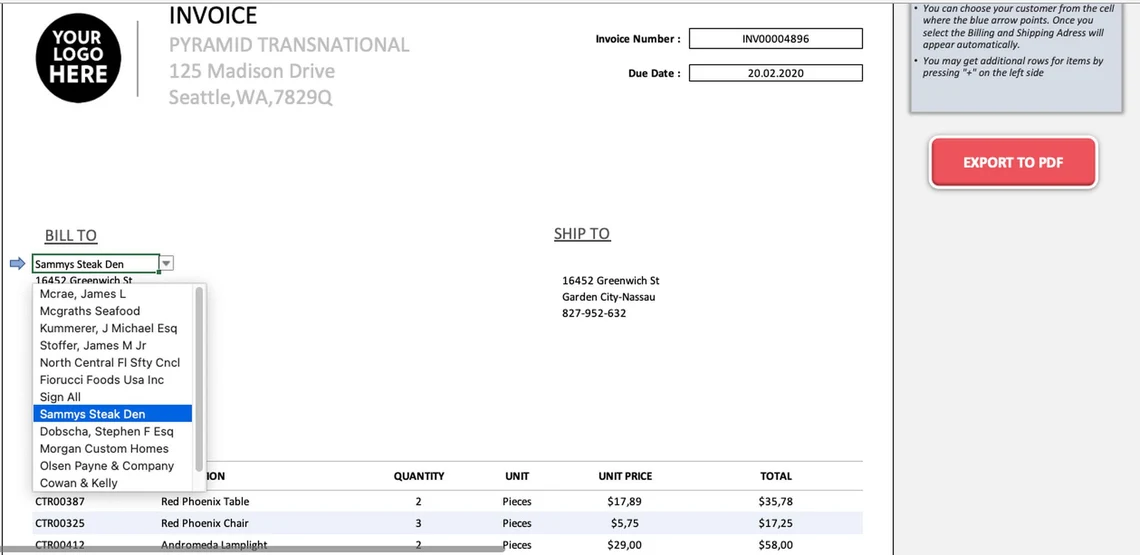
Task: Click highlighted Sammys Steak Den option
Action: 92,414
